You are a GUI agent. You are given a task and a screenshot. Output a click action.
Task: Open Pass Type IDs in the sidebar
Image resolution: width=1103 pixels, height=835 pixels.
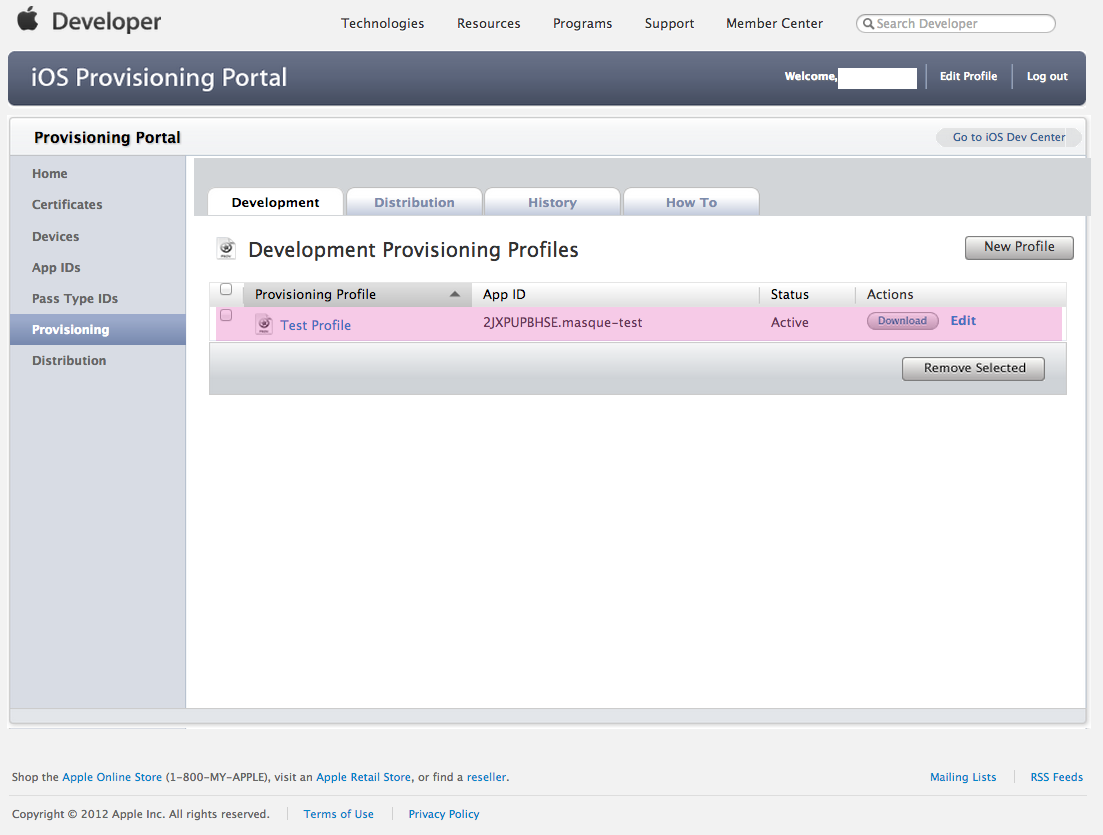point(75,298)
